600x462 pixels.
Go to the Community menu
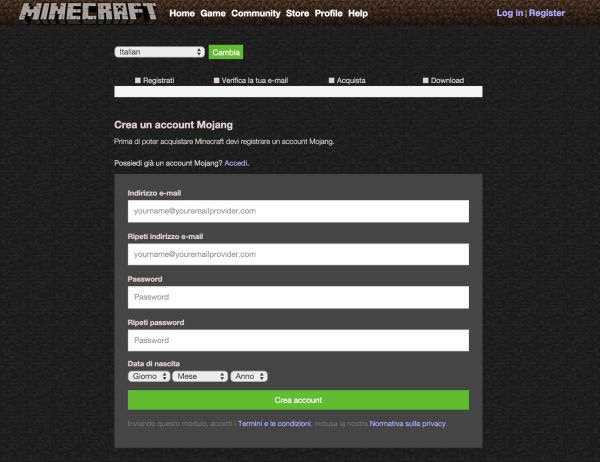tap(256, 13)
